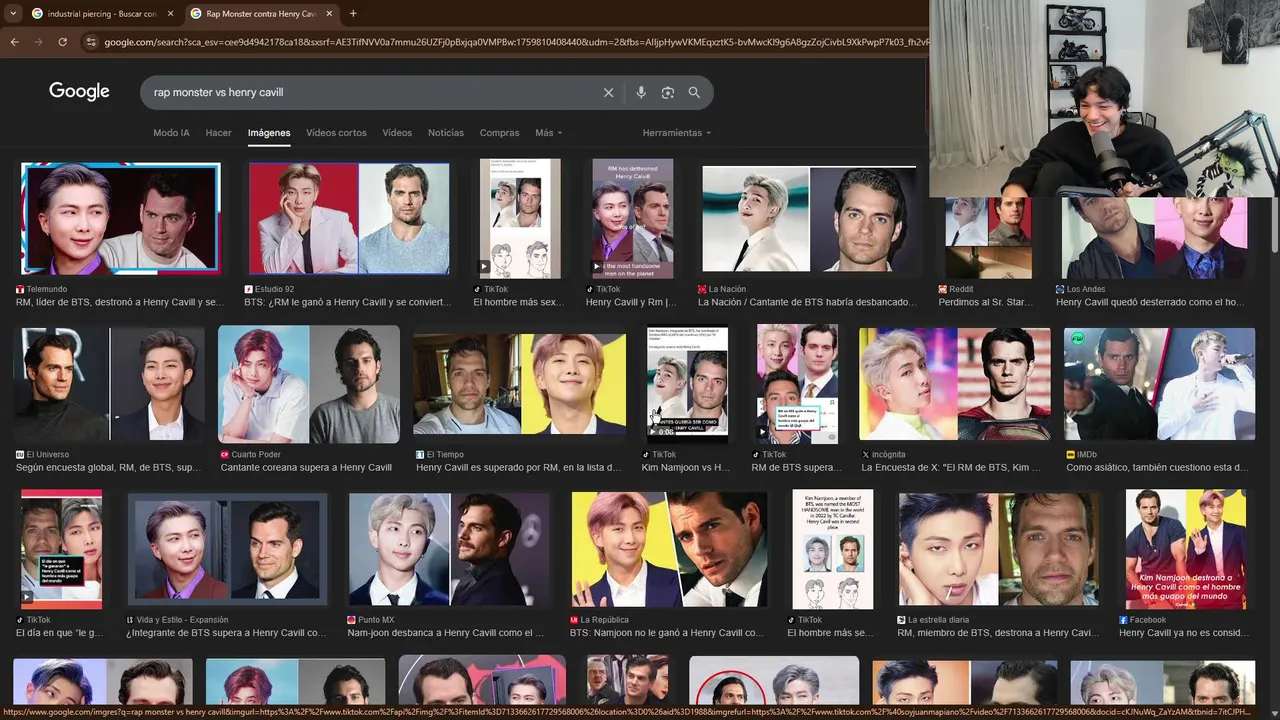The height and width of the screenshot is (720, 1280).
Task: Clear the search box text
Action: [x=608, y=92]
